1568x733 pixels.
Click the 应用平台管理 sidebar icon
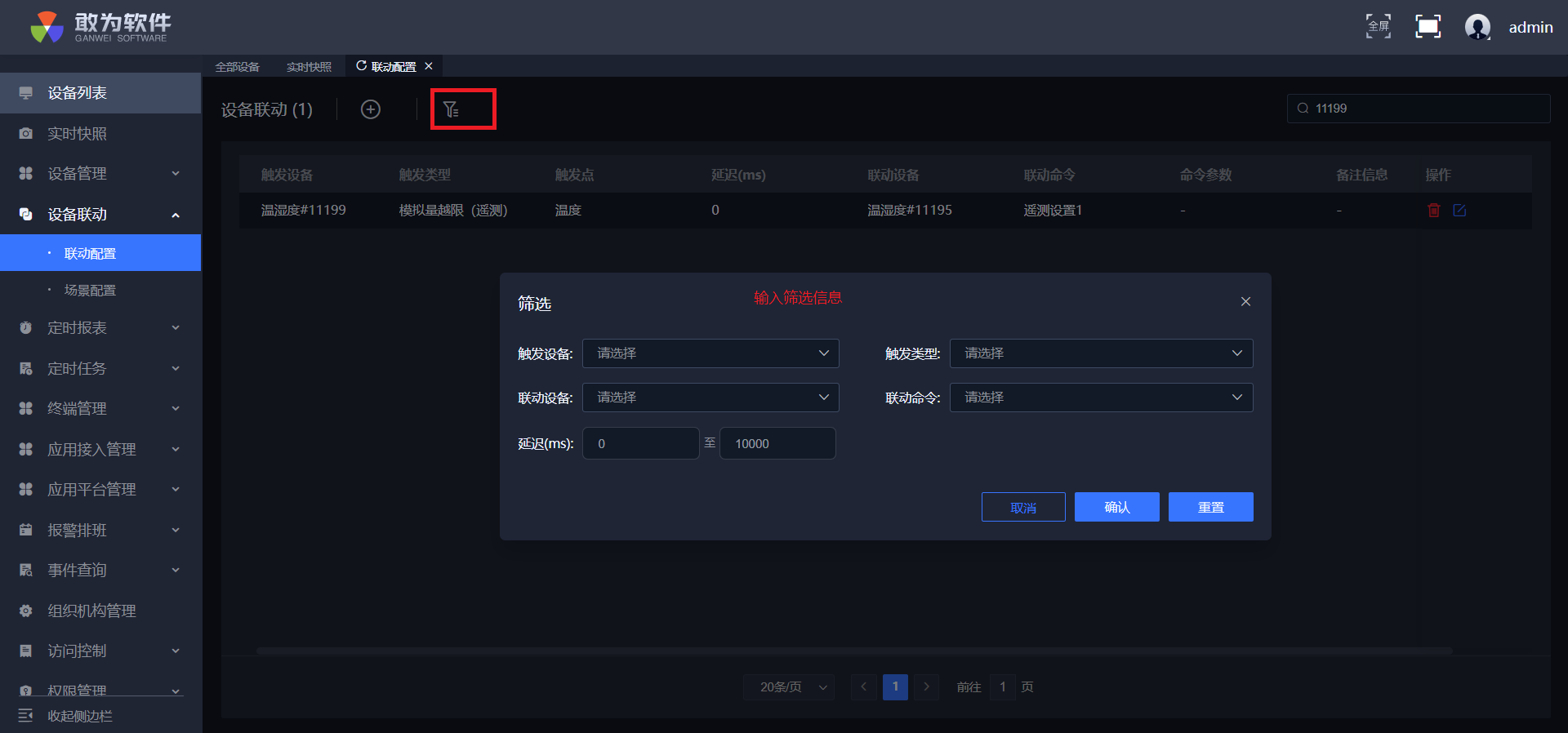coord(26,489)
